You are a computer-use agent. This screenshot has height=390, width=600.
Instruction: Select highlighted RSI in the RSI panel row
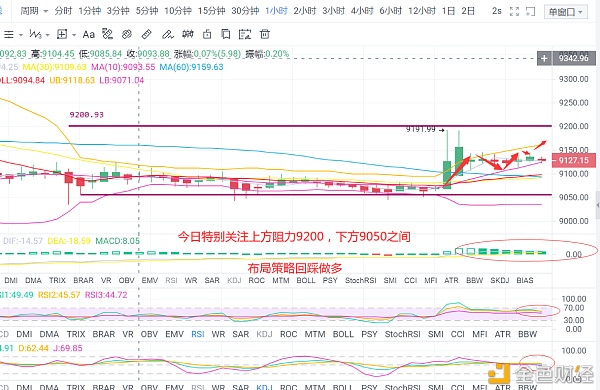tap(197, 334)
